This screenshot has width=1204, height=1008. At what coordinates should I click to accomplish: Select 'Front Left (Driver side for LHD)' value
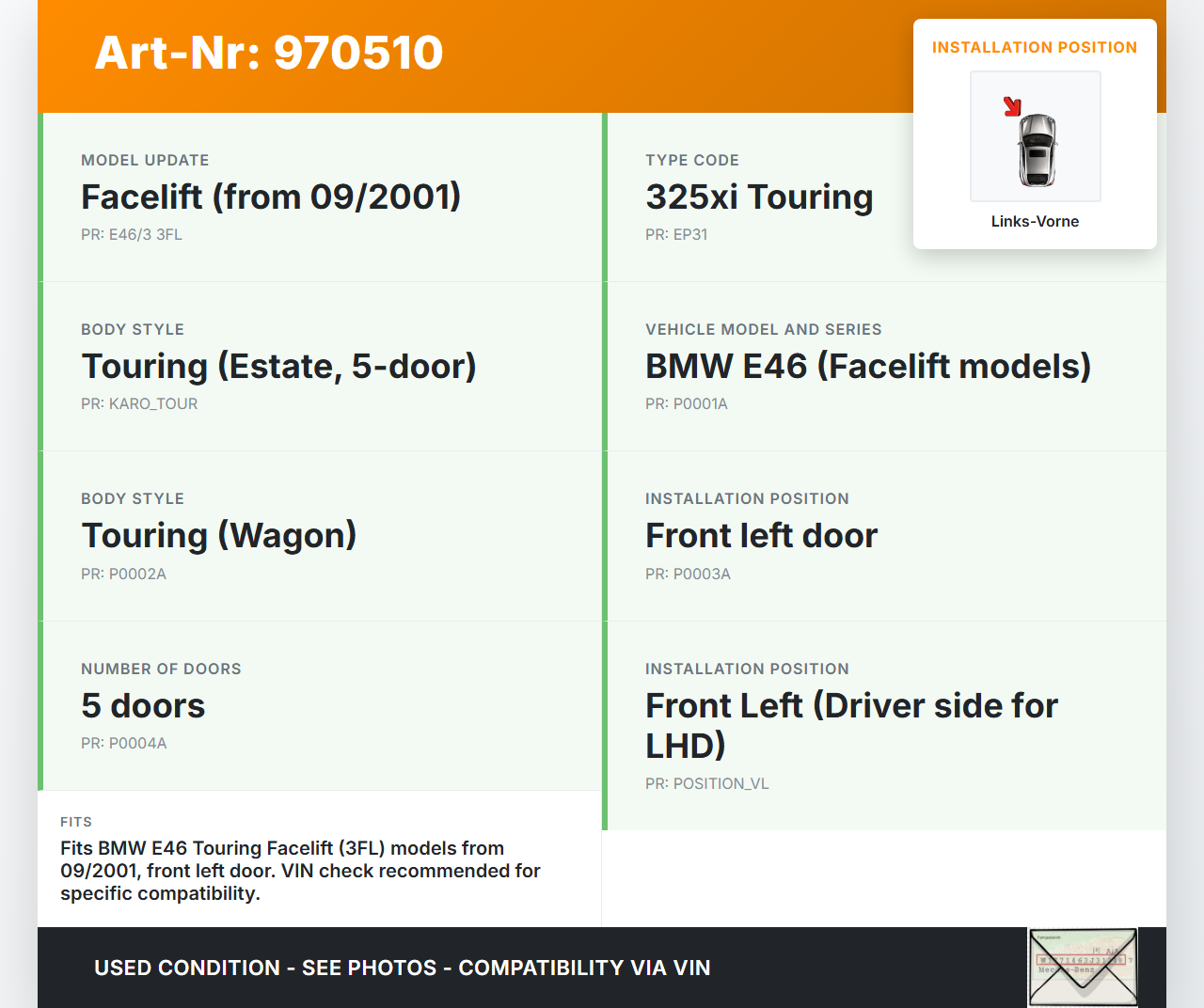coord(852,725)
